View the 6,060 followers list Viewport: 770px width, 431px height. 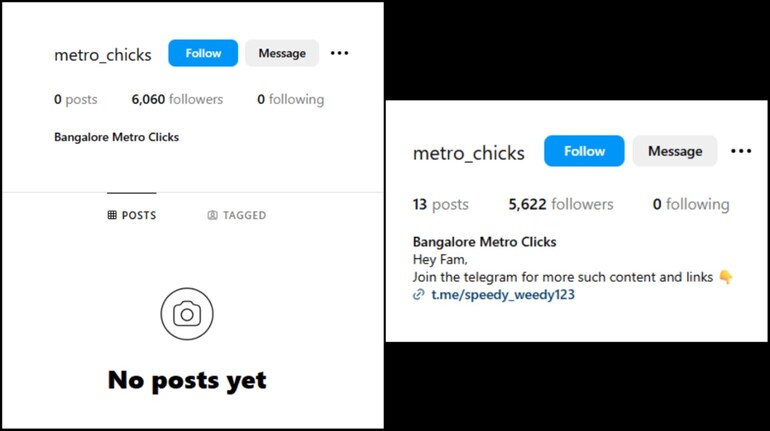pos(177,99)
